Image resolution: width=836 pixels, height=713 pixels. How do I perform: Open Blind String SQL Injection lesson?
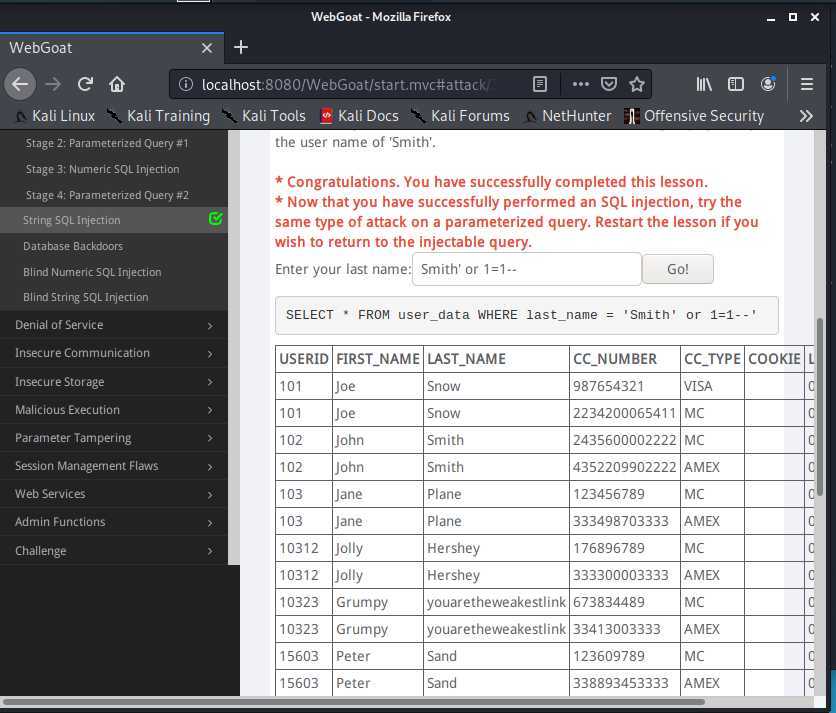pyautogui.click(x=85, y=297)
